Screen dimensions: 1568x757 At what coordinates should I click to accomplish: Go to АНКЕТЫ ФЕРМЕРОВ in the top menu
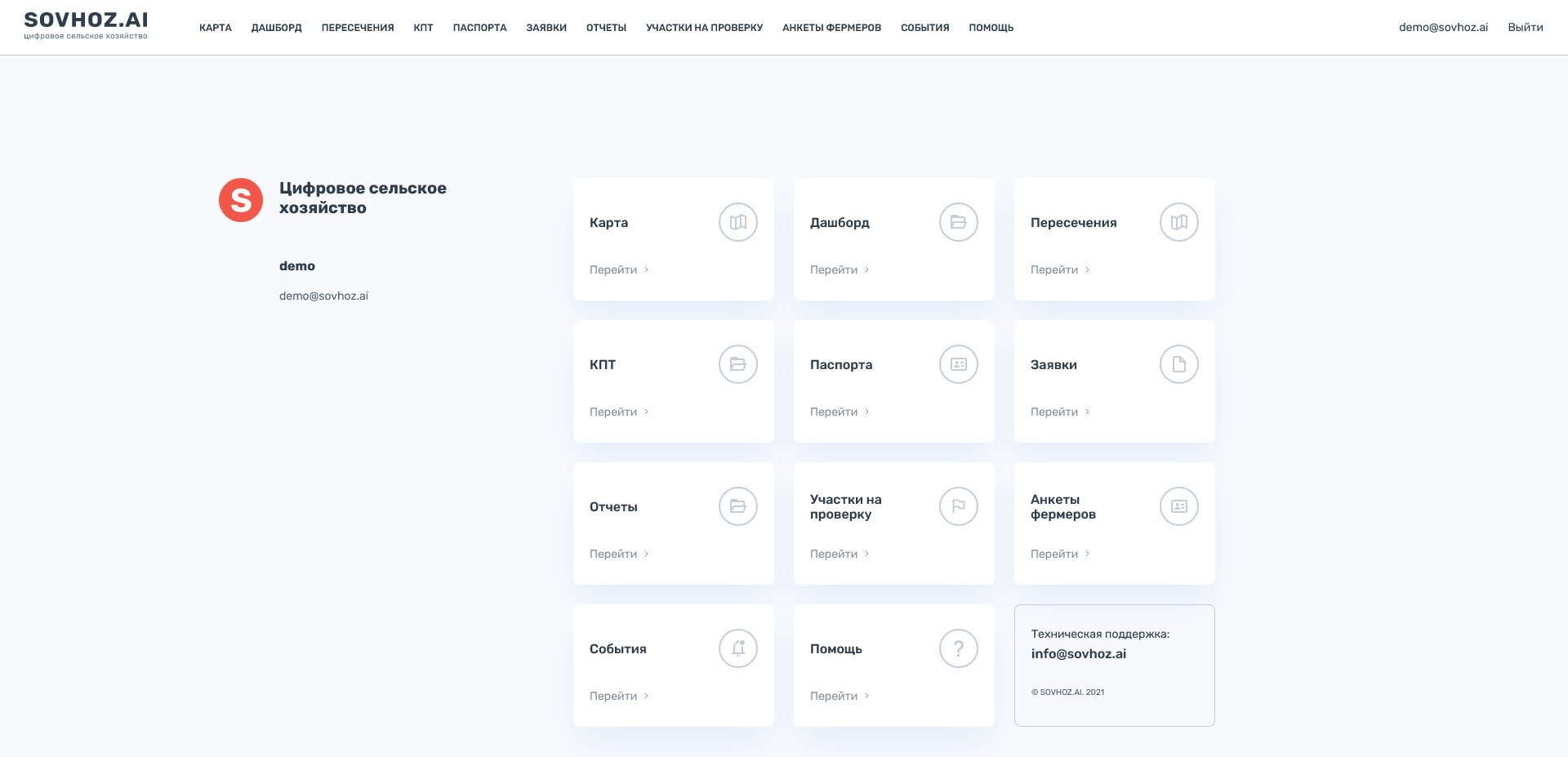(831, 28)
